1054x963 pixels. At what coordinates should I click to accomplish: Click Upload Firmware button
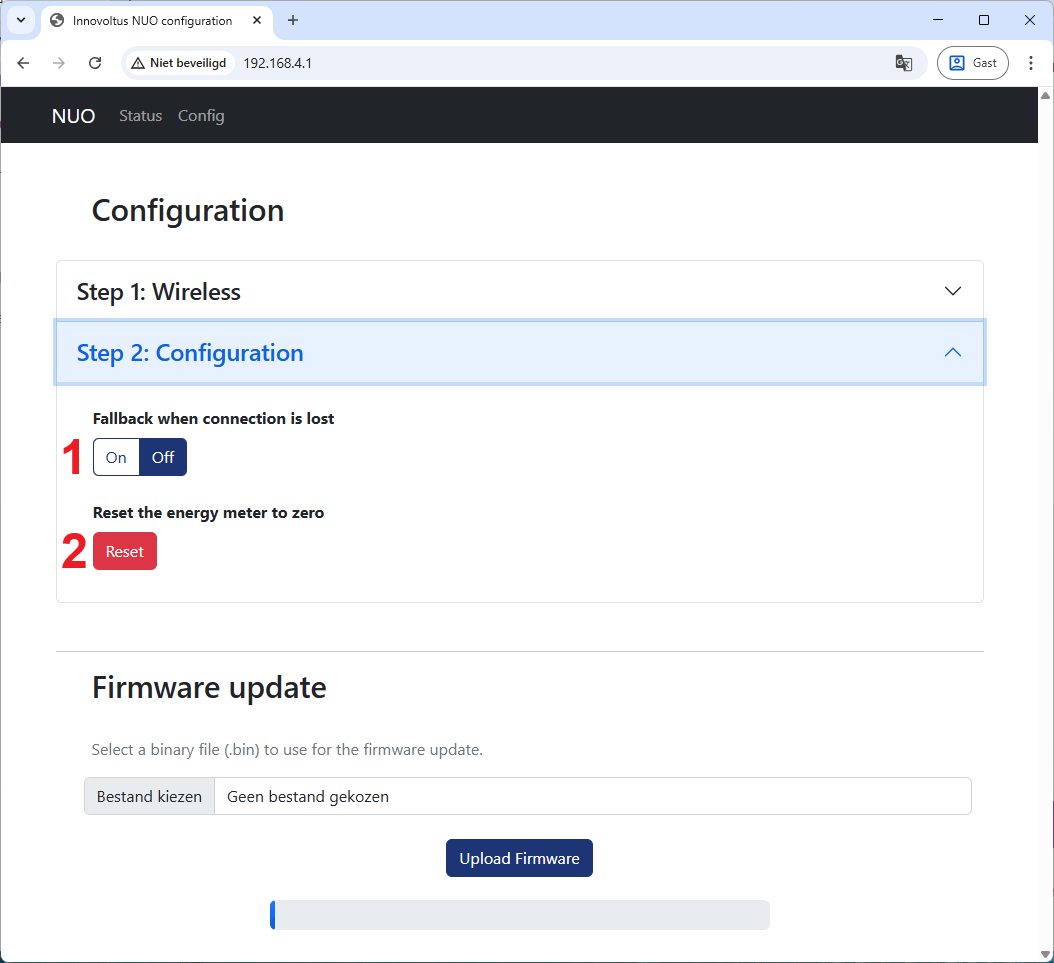tap(519, 858)
